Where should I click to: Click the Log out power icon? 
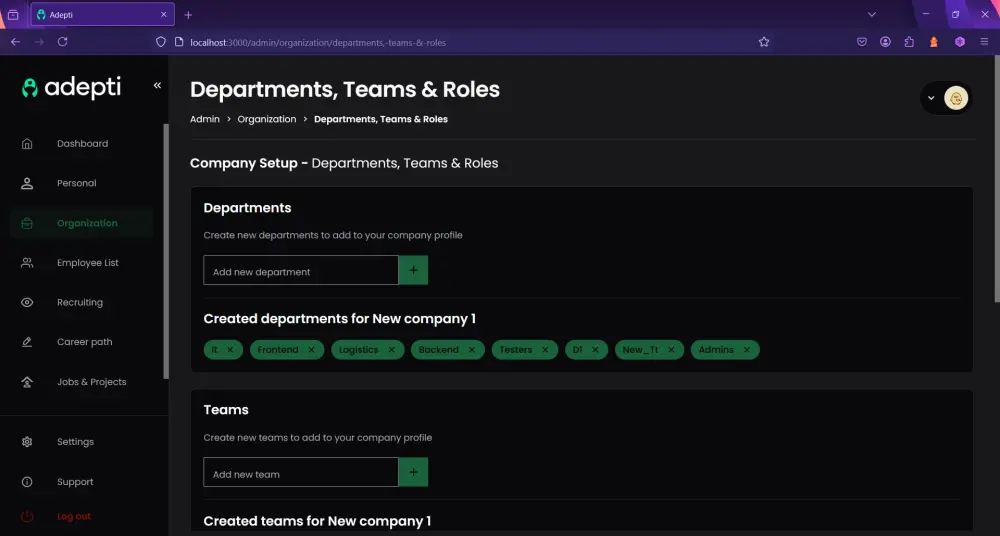tap(27, 516)
